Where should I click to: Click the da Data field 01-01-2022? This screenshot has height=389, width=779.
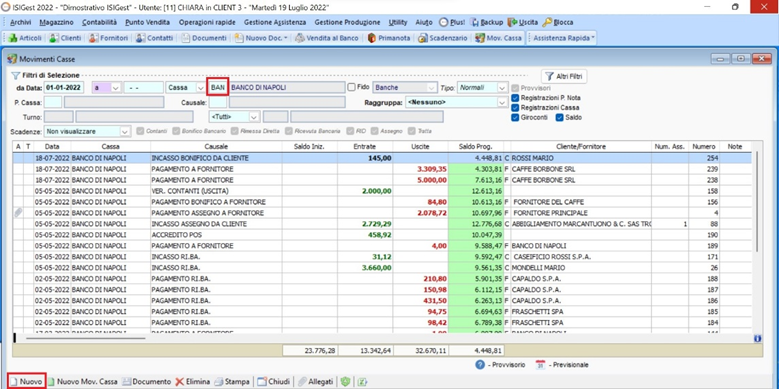click(x=64, y=87)
